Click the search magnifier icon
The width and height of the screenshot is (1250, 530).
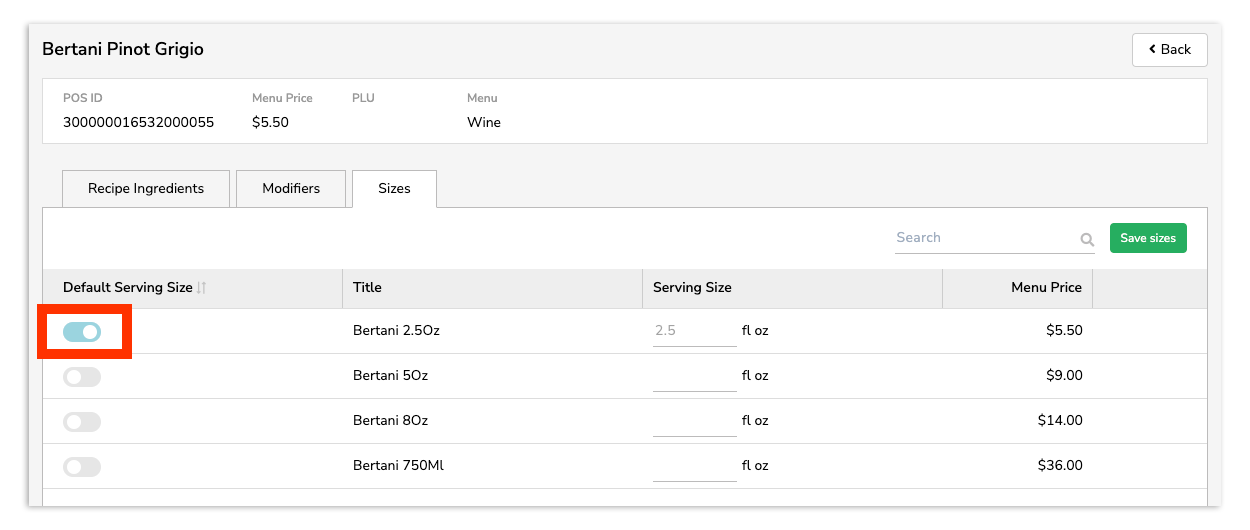[1087, 240]
